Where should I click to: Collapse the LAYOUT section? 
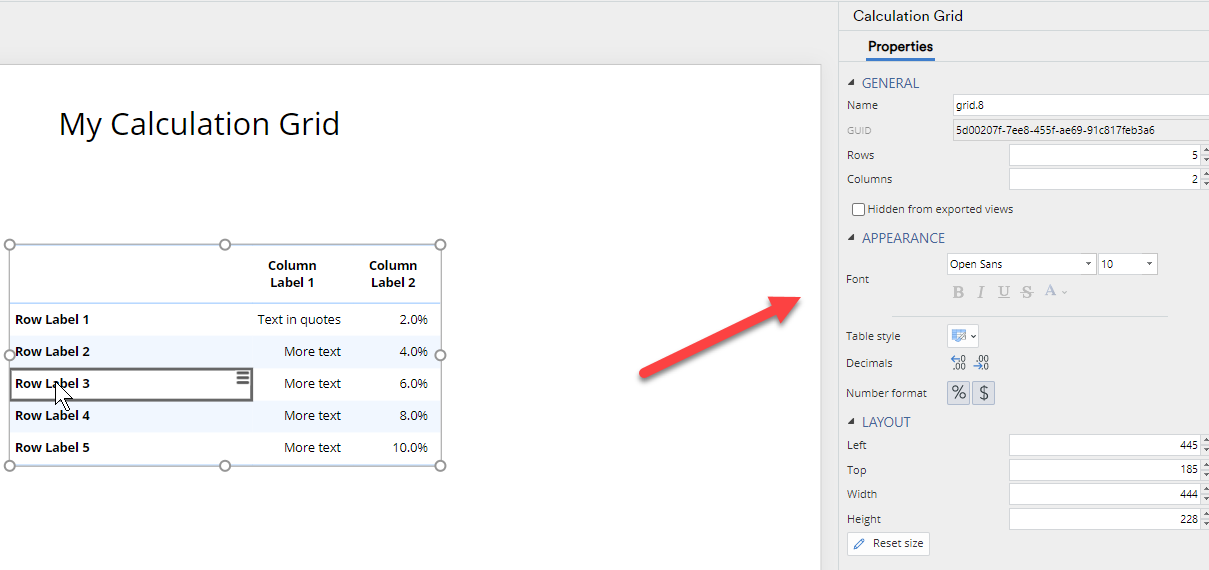point(852,422)
